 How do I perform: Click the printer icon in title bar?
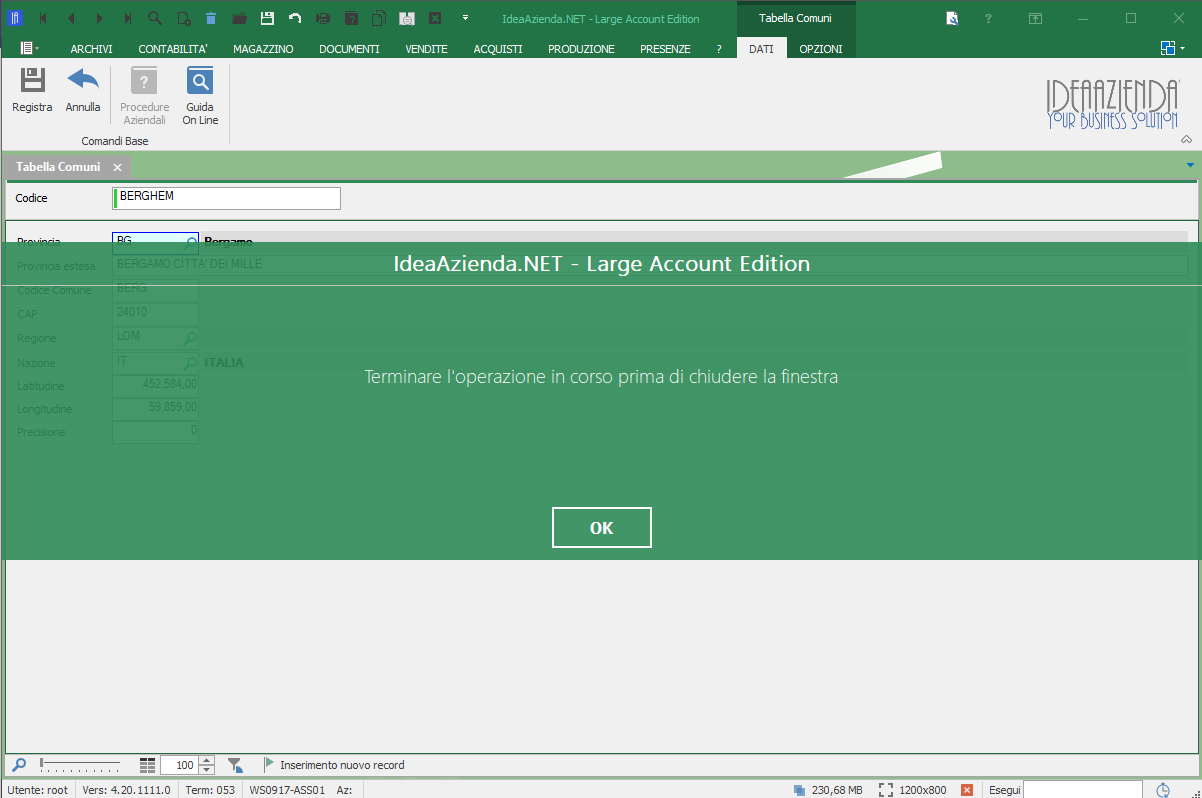323,18
